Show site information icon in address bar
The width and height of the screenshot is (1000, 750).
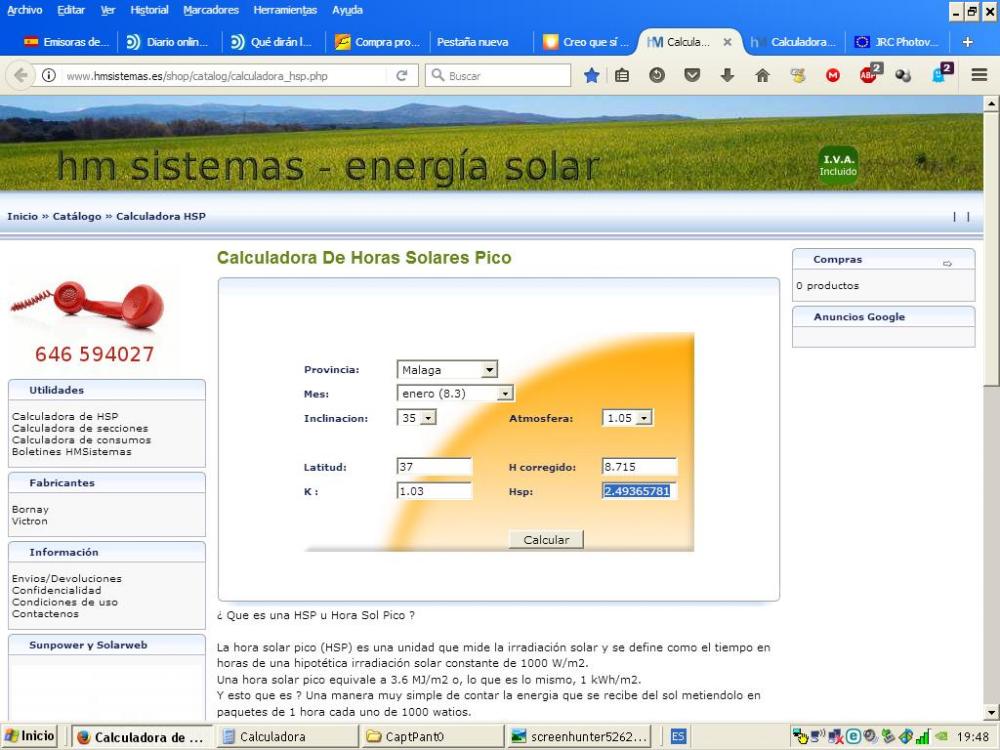(x=48, y=75)
